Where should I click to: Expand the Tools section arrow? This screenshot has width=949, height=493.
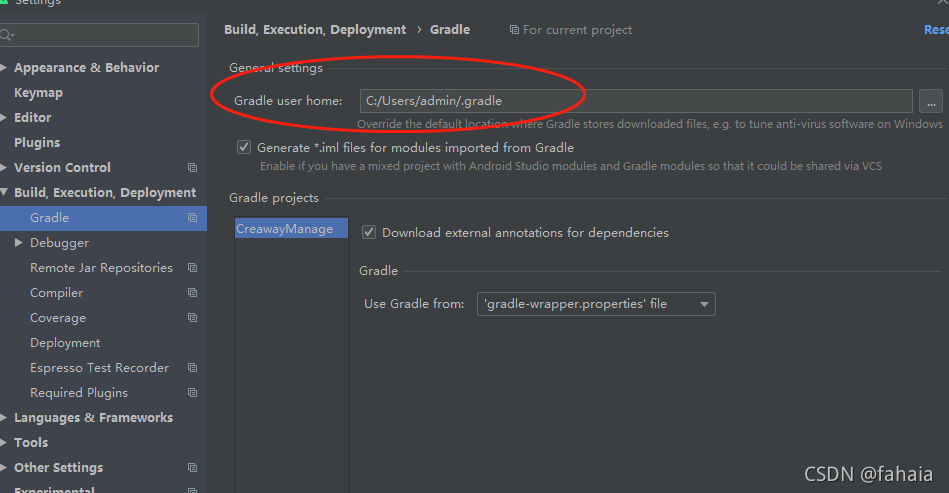4,443
